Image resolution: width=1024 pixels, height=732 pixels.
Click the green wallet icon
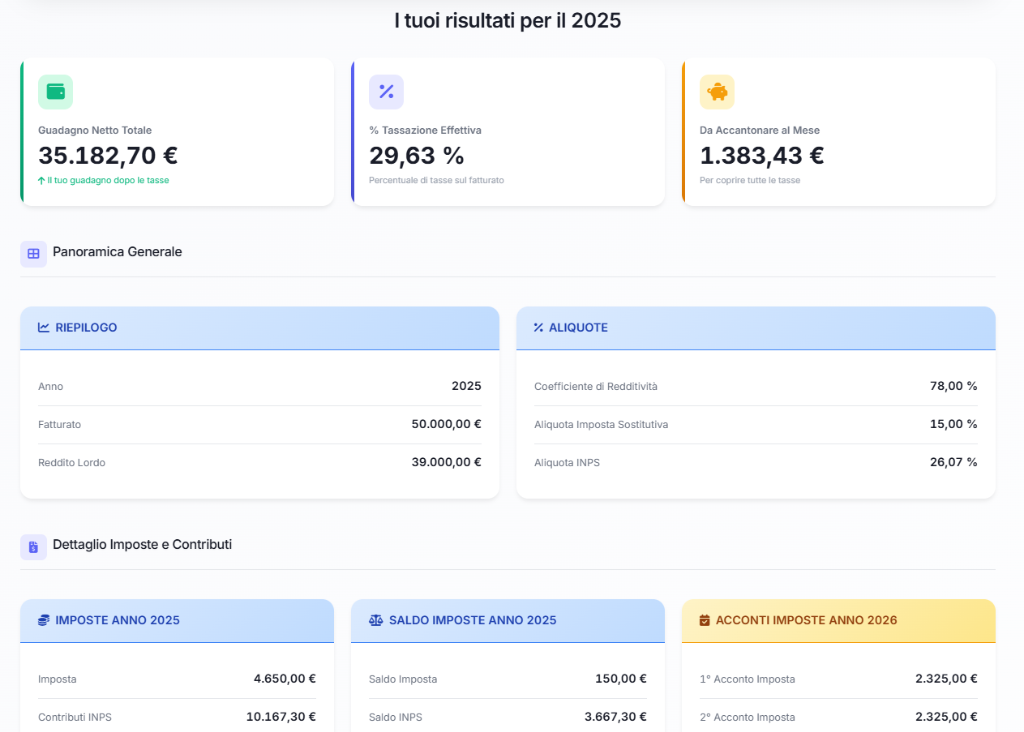click(x=55, y=92)
